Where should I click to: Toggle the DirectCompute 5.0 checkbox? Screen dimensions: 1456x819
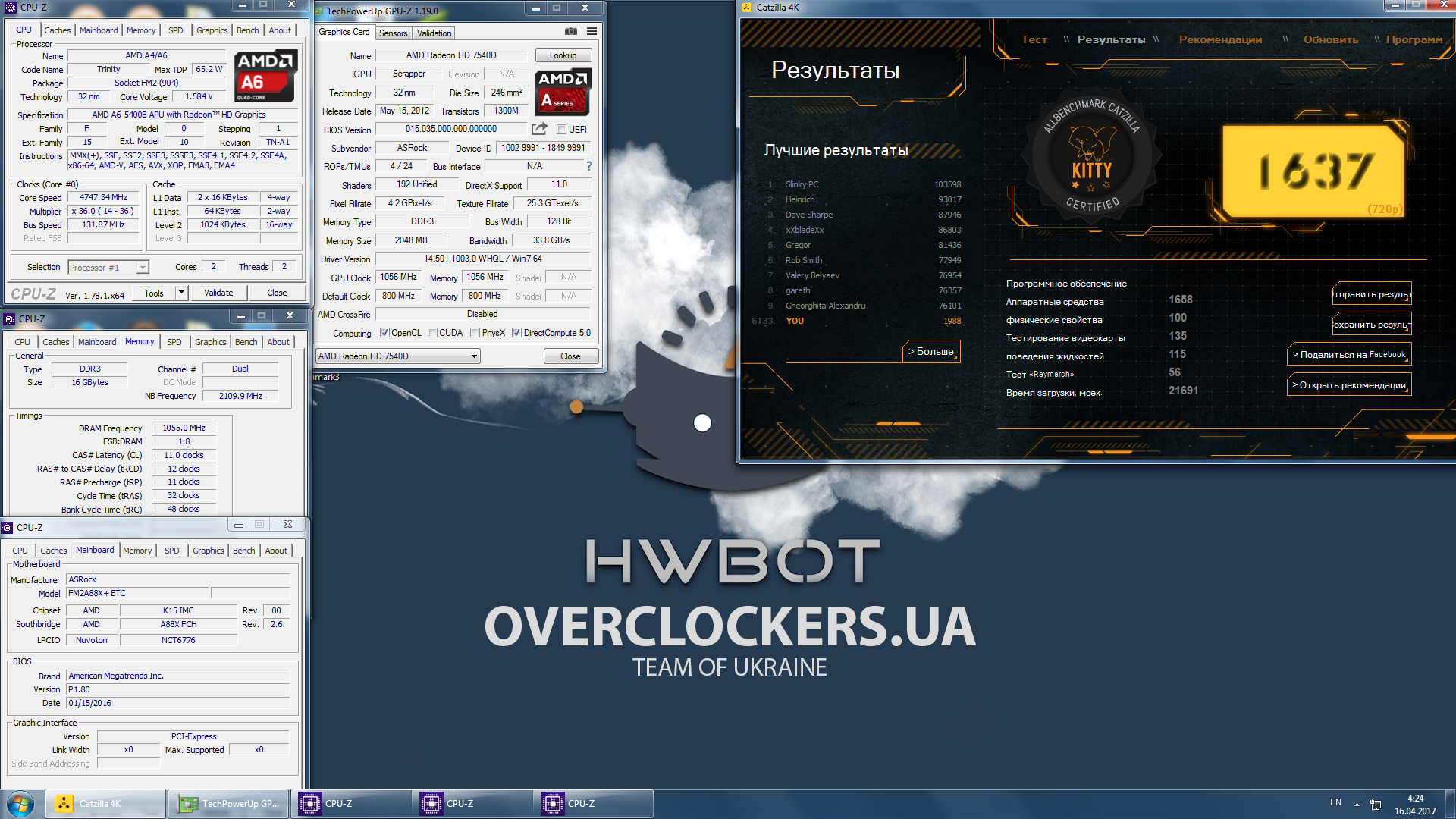(x=516, y=333)
